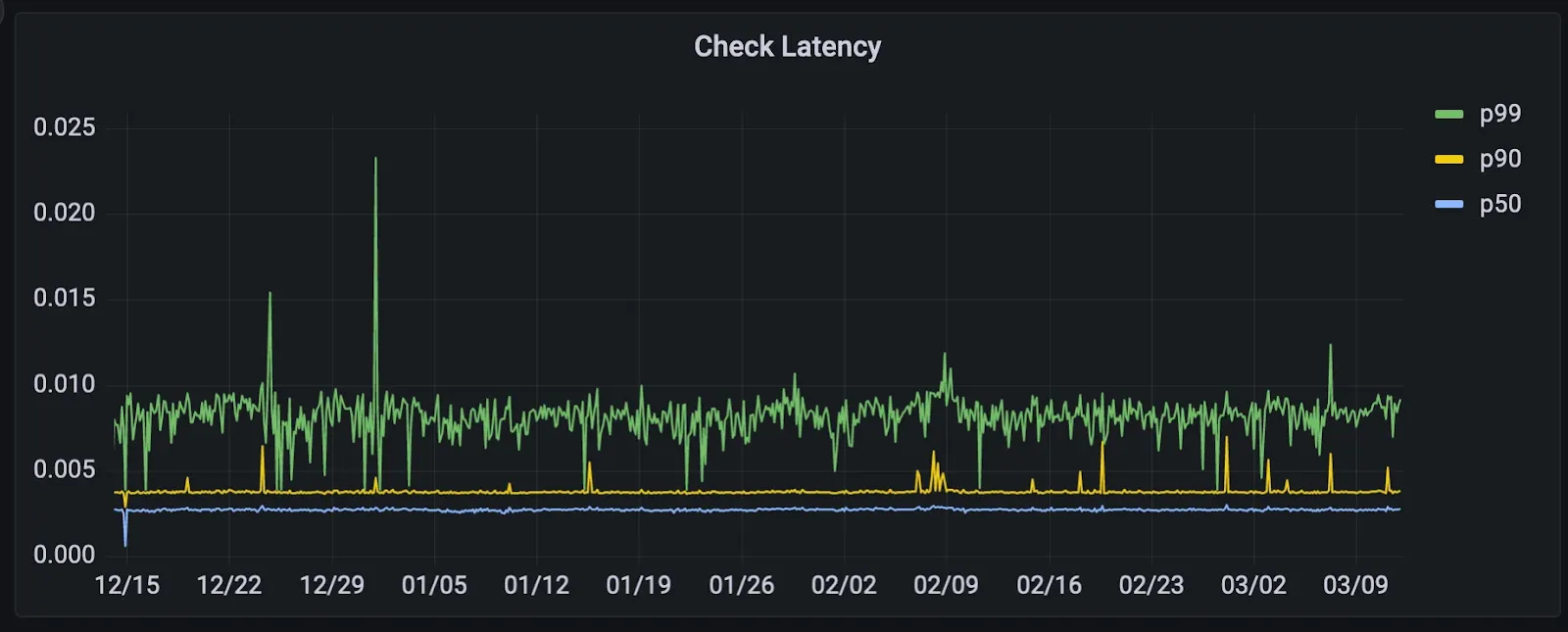Click the 0.020 y-axis label
1568x632 pixels.
point(65,213)
